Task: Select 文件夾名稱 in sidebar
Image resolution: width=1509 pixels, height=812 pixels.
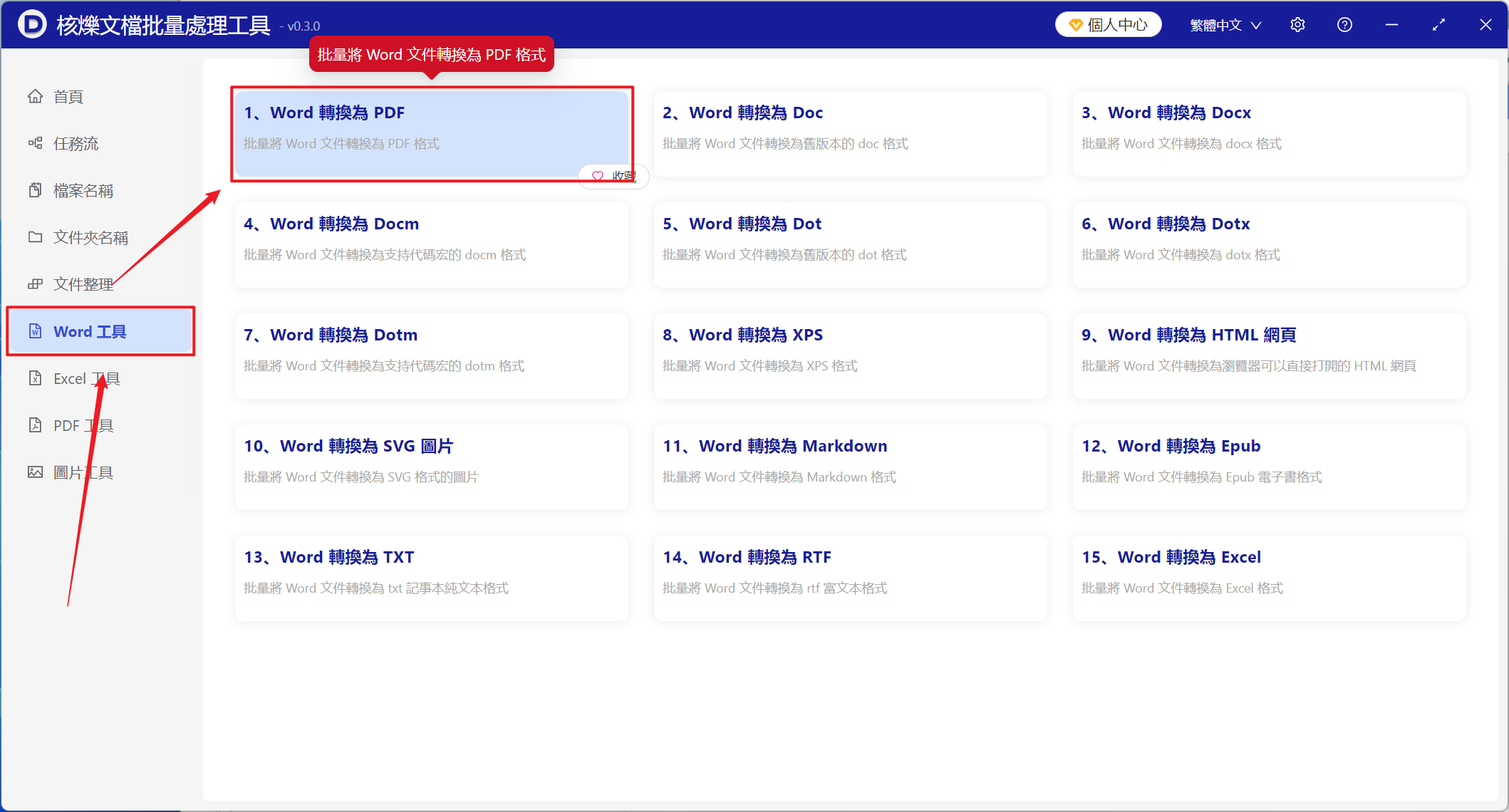Action: [100, 237]
